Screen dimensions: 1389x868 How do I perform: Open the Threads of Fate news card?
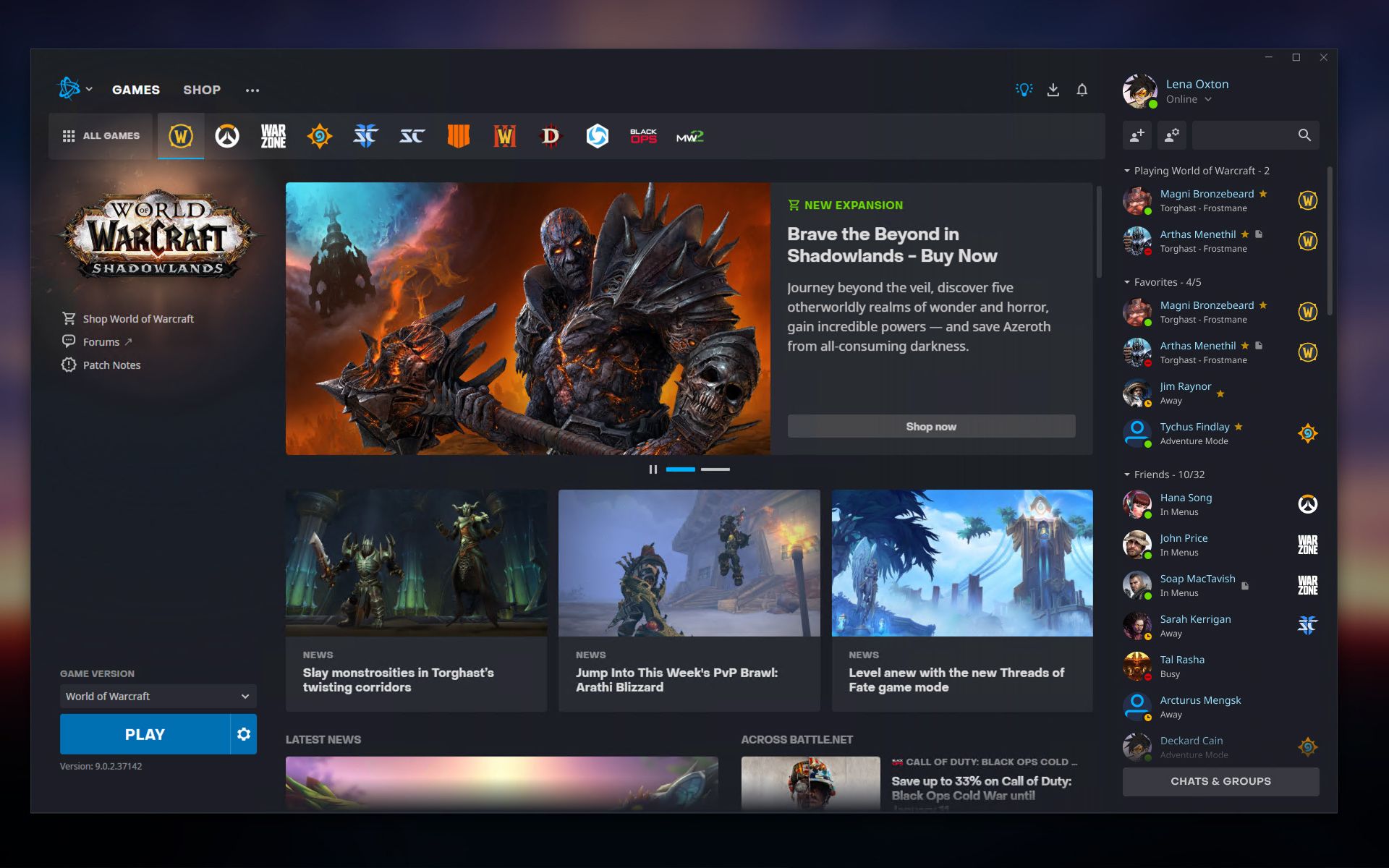pyautogui.click(x=962, y=600)
